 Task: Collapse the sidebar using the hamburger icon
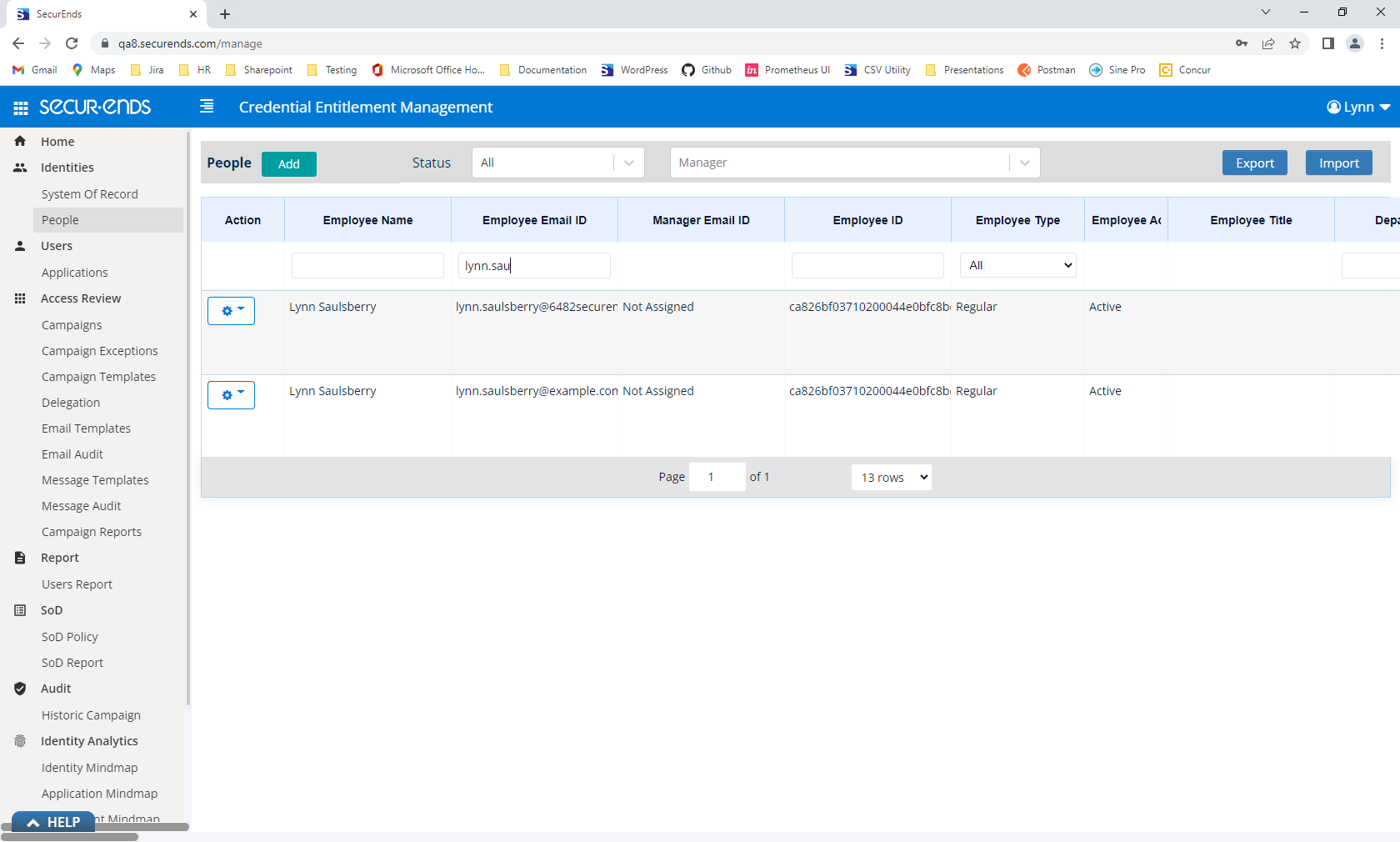pos(205,107)
